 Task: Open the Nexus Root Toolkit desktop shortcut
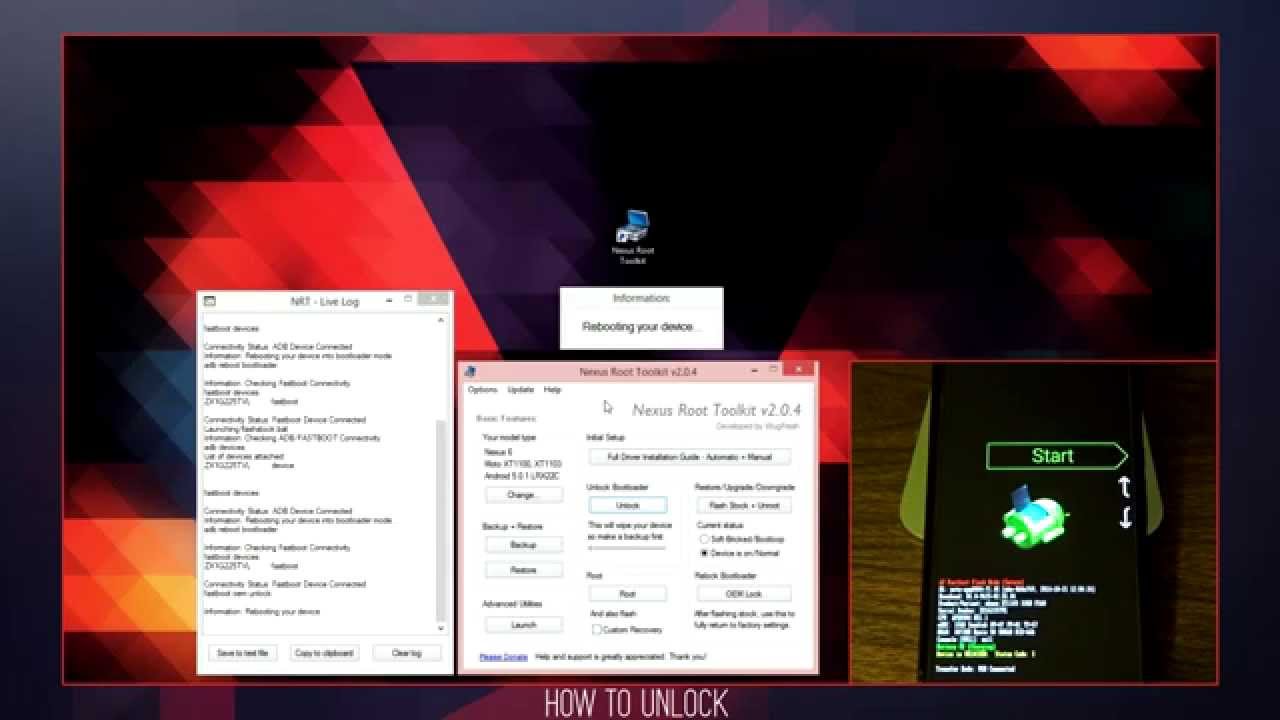[x=633, y=237]
